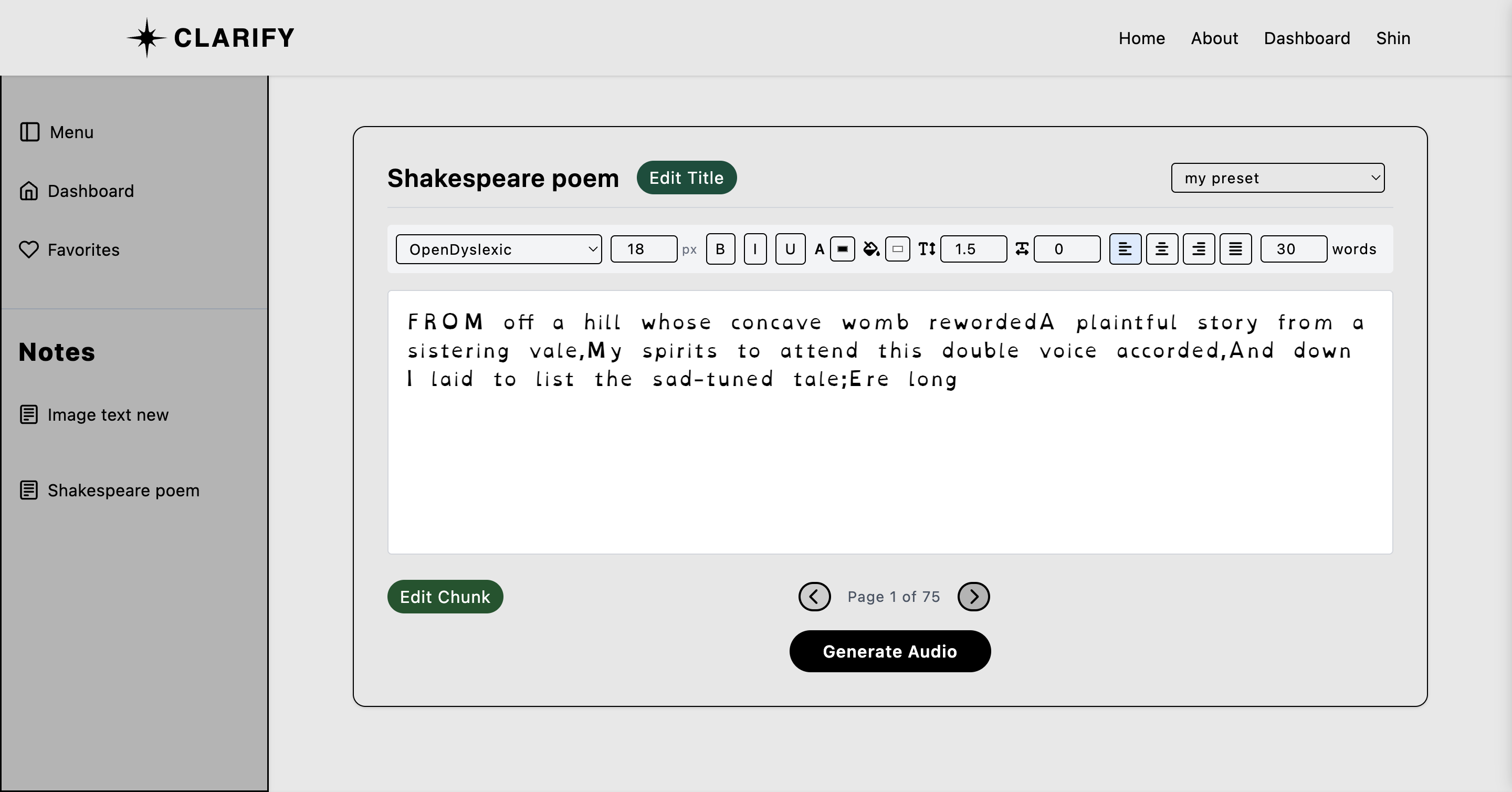The image size is (1512, 792).
Task: Align text to the left
Action: tap(1125, 249)
